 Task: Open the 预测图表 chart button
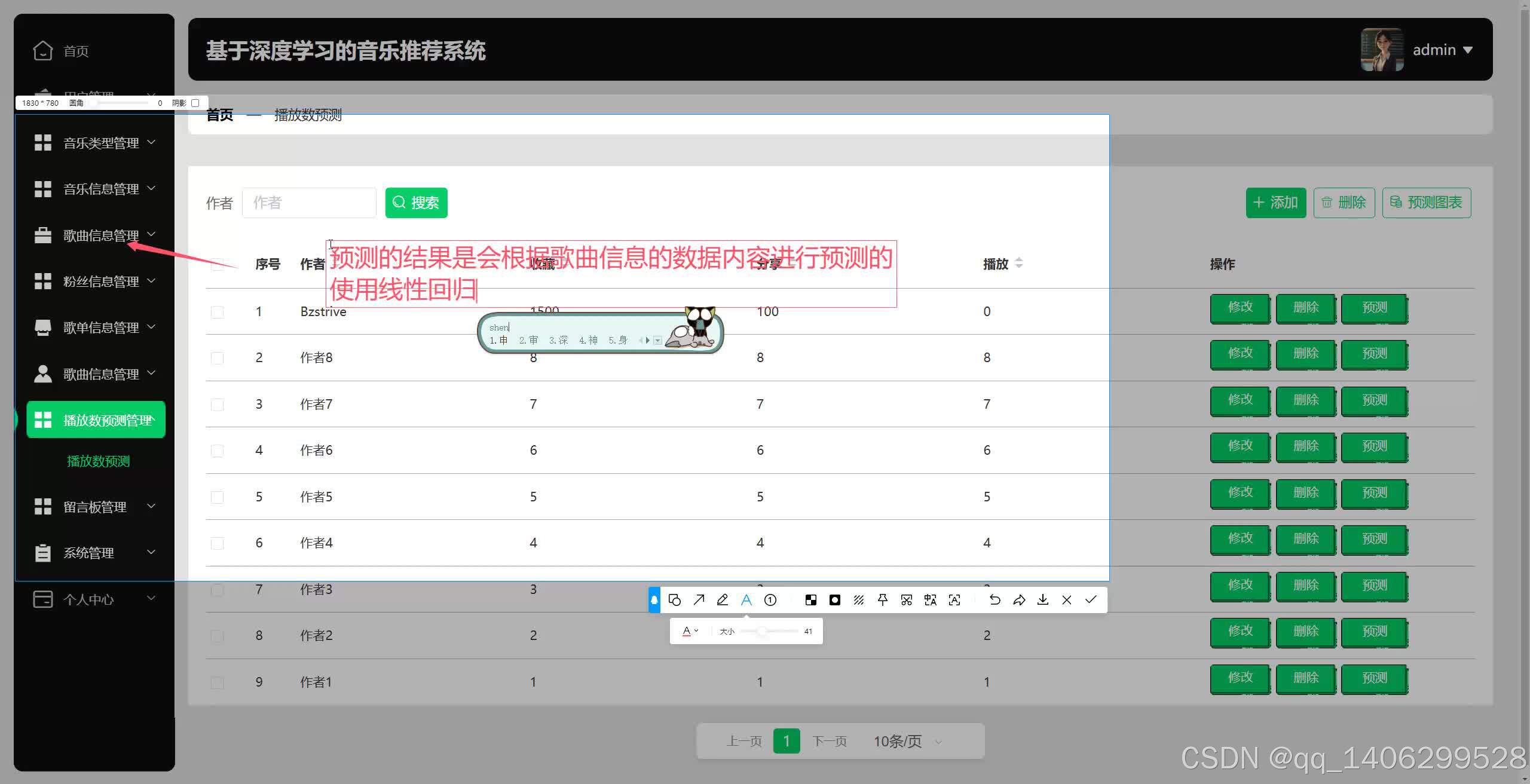pyautogui.click(x=1426, y=203)
